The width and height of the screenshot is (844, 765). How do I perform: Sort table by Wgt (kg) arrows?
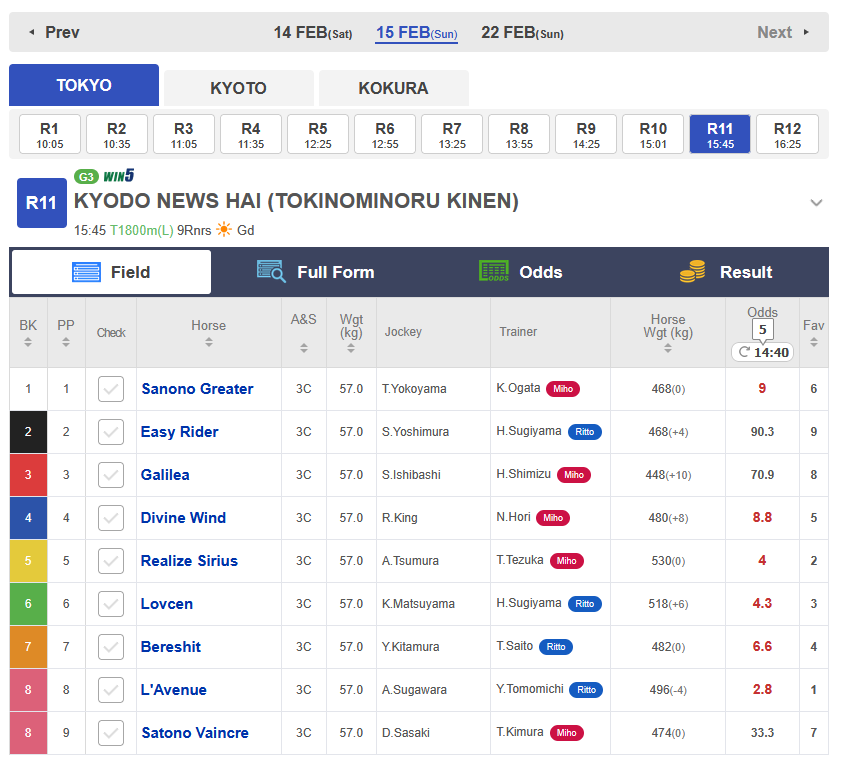pos(351,348)
